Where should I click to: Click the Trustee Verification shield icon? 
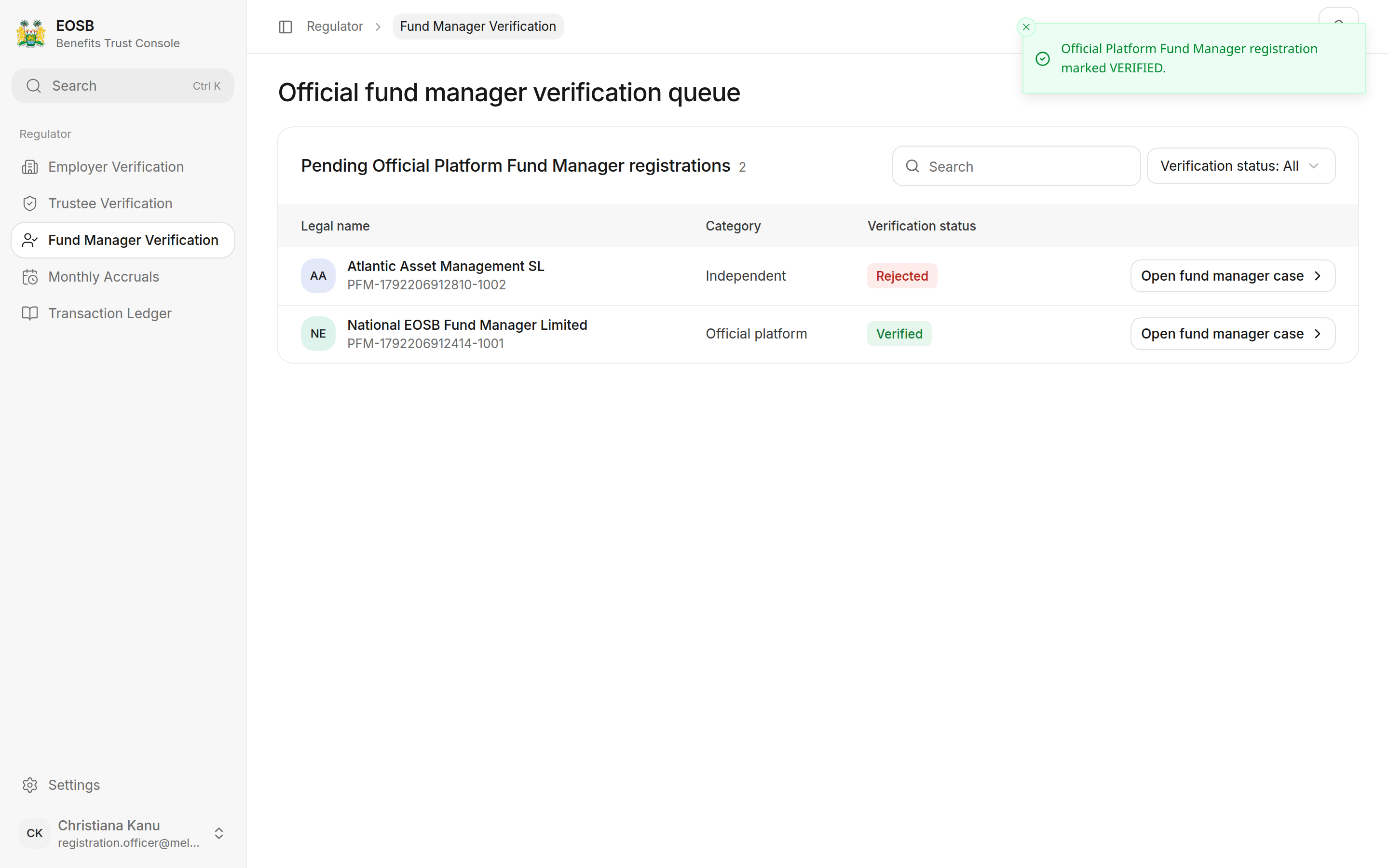pyautogui.click(x=30, y=203)
